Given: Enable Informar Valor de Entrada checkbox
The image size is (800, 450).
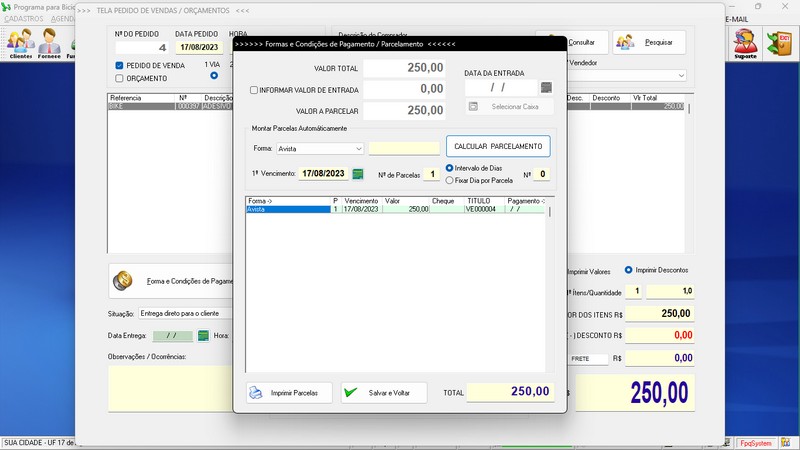Looking at the screenshot, I should [x=254, y=90].
